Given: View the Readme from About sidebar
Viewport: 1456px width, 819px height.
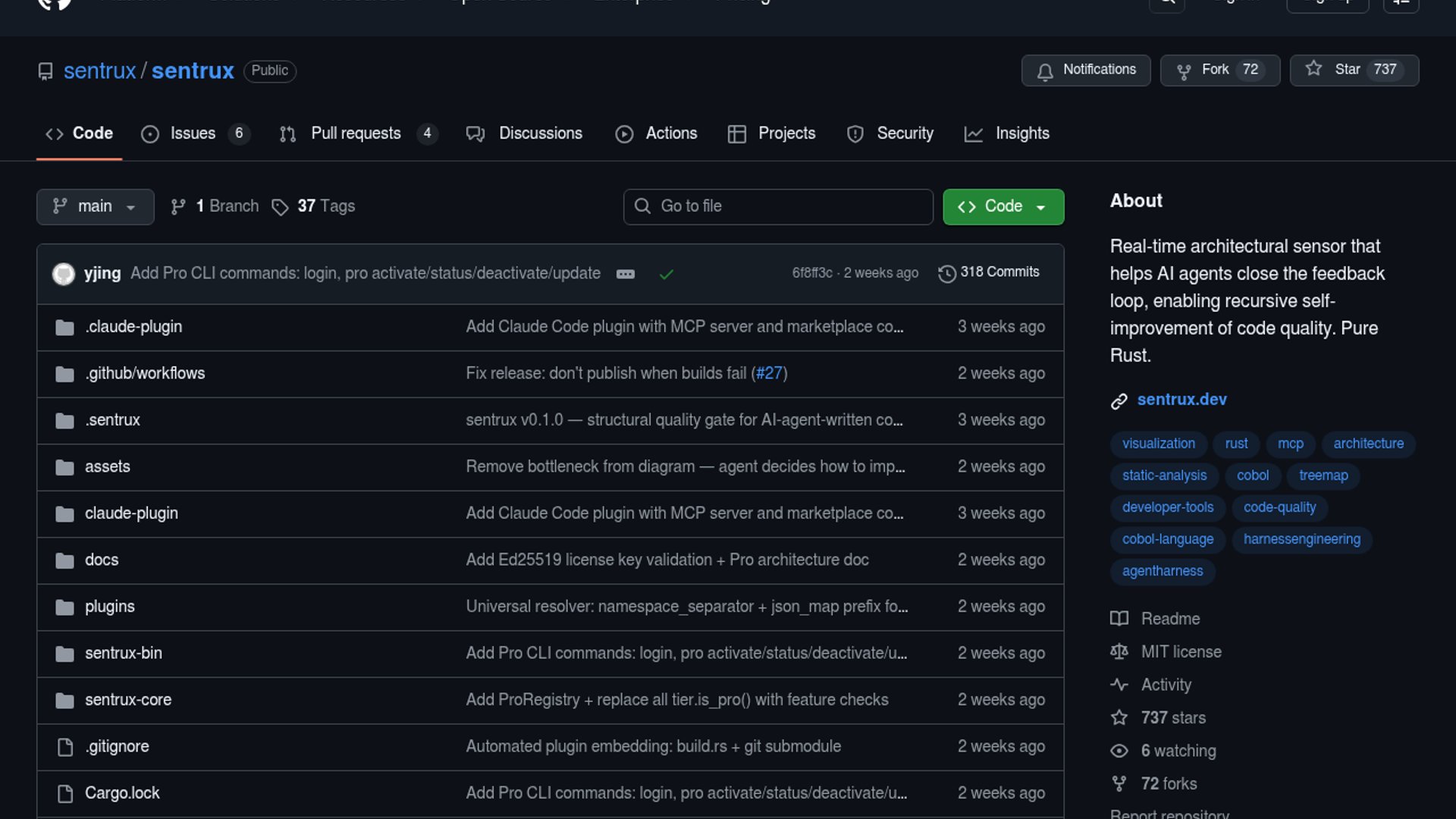Looking at the screenshot, I should coord(1170,619).
